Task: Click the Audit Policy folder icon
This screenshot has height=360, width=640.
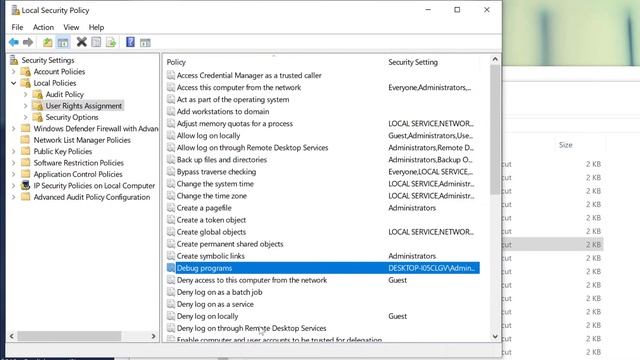Action: tap(38, 94)
